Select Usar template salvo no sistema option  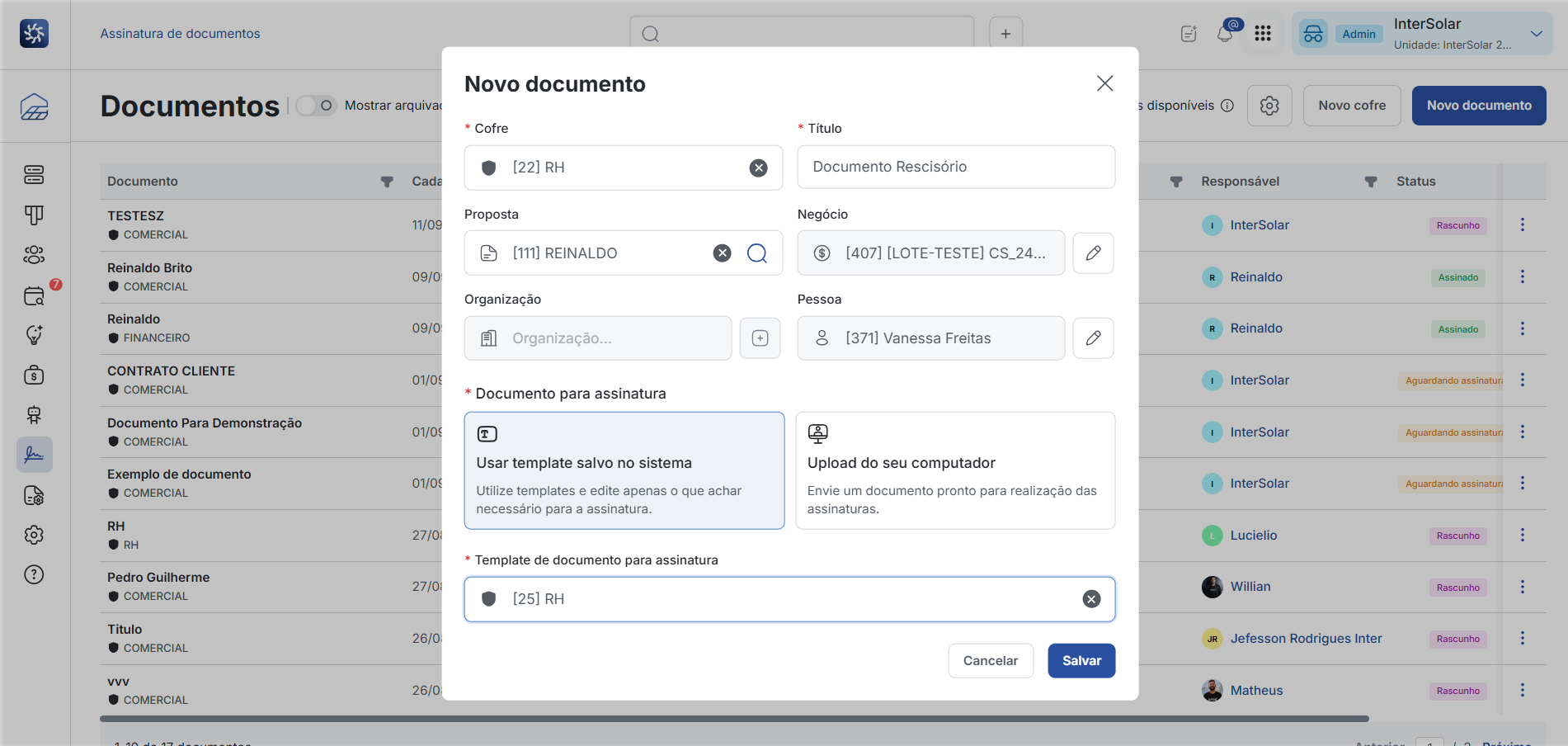[624, 470]
